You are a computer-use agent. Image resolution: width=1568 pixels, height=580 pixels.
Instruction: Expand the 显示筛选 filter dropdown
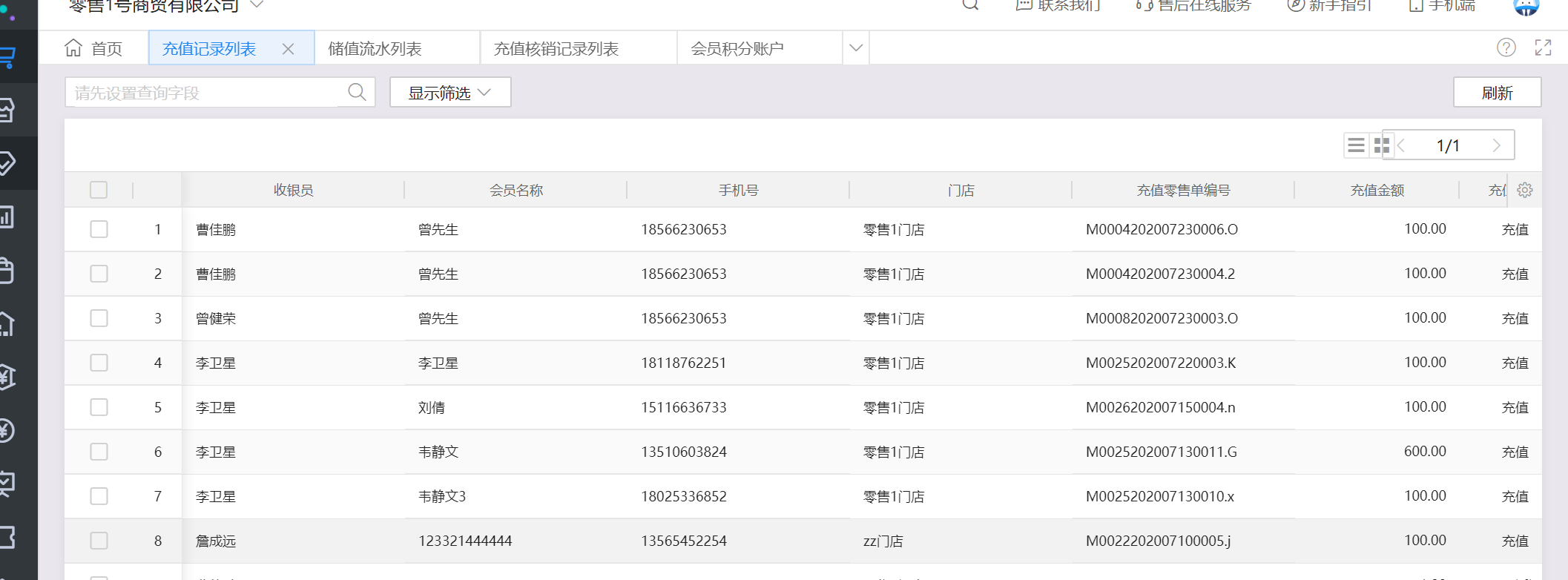[449, 93]
